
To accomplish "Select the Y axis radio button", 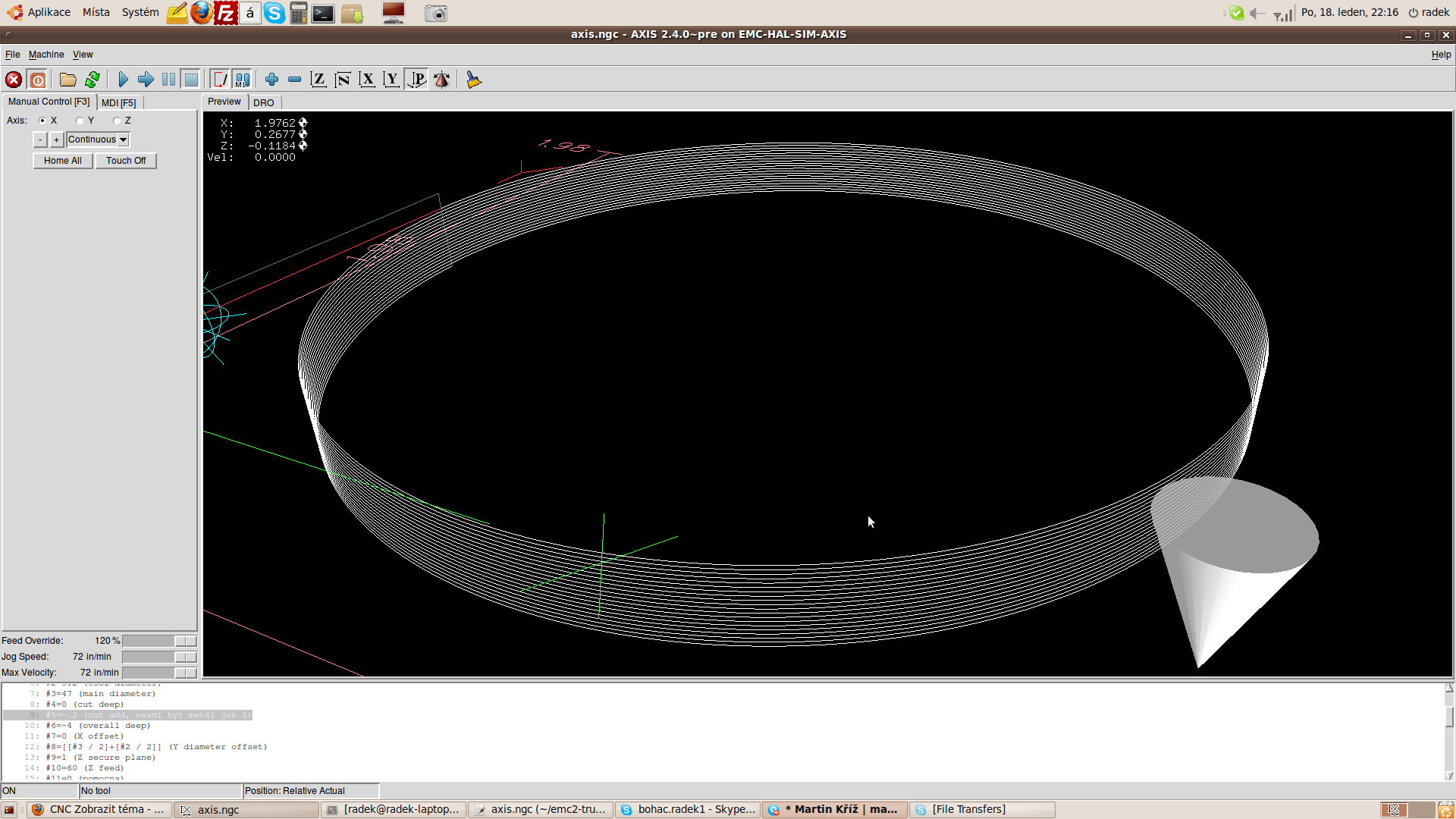I will [x=80, y=121].
